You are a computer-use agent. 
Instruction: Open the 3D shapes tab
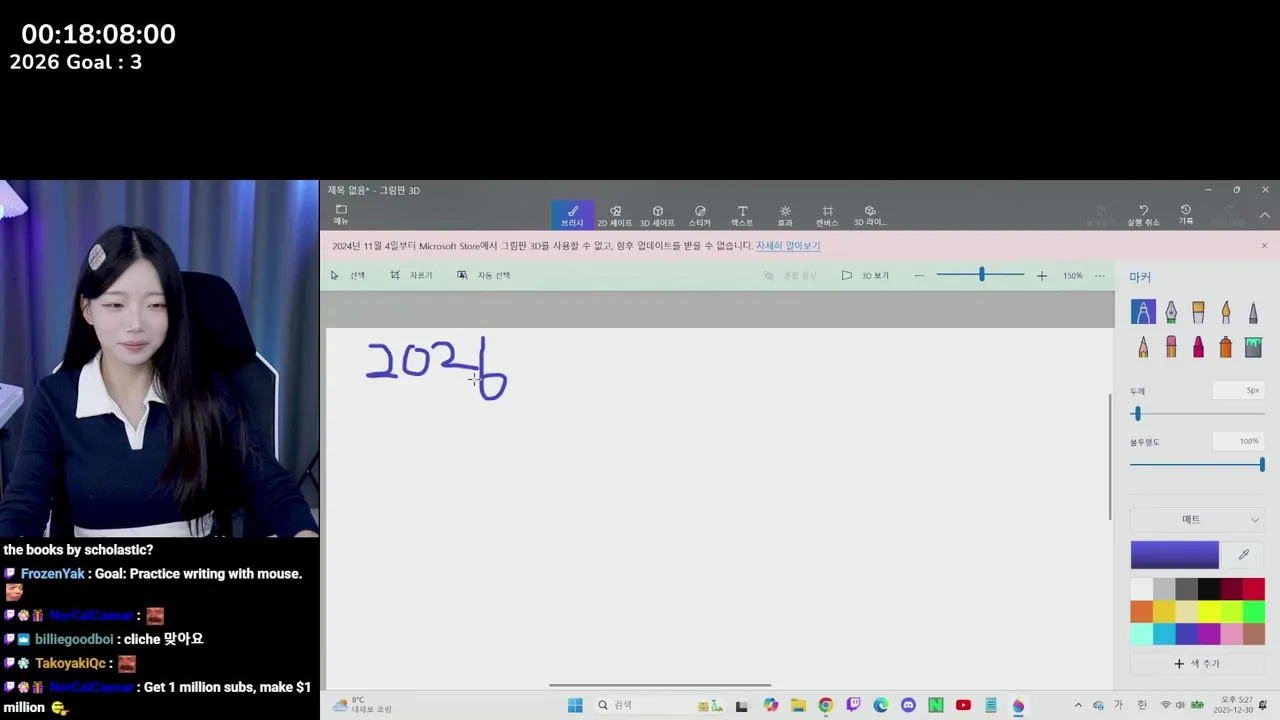pos(657,215)
